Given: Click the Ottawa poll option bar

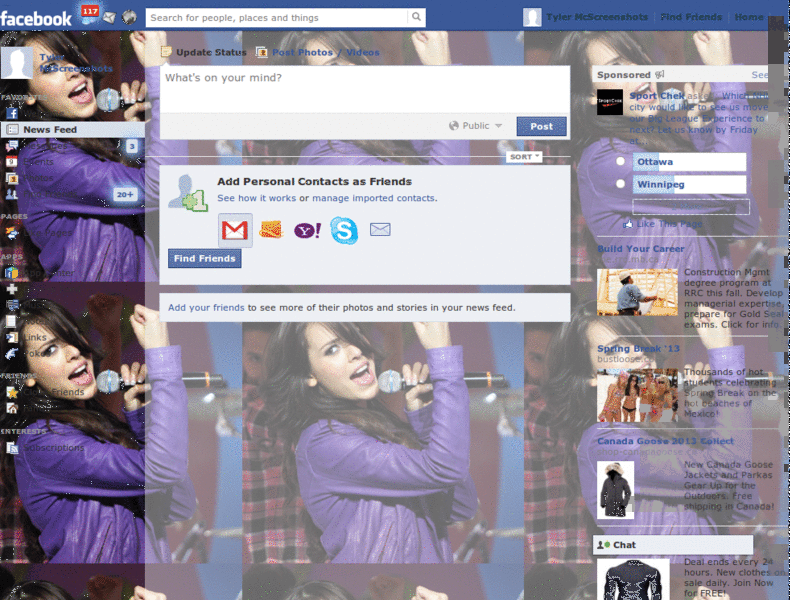Looking at the screenshot, I should (689, 162).
